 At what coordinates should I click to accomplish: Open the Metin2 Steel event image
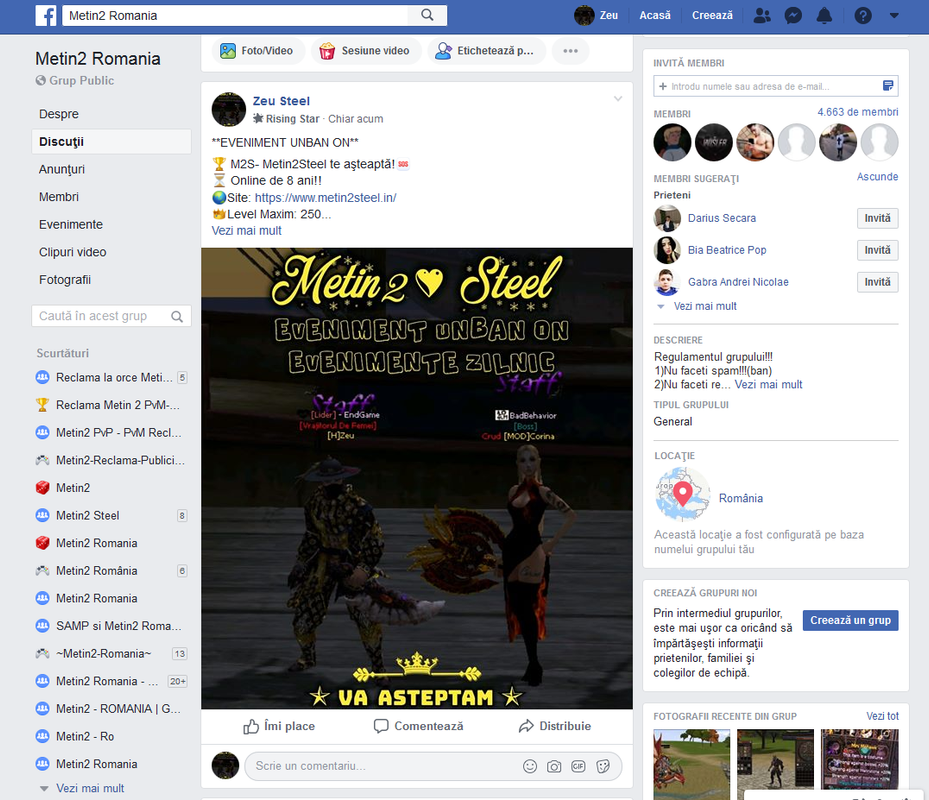pos(417,478)
